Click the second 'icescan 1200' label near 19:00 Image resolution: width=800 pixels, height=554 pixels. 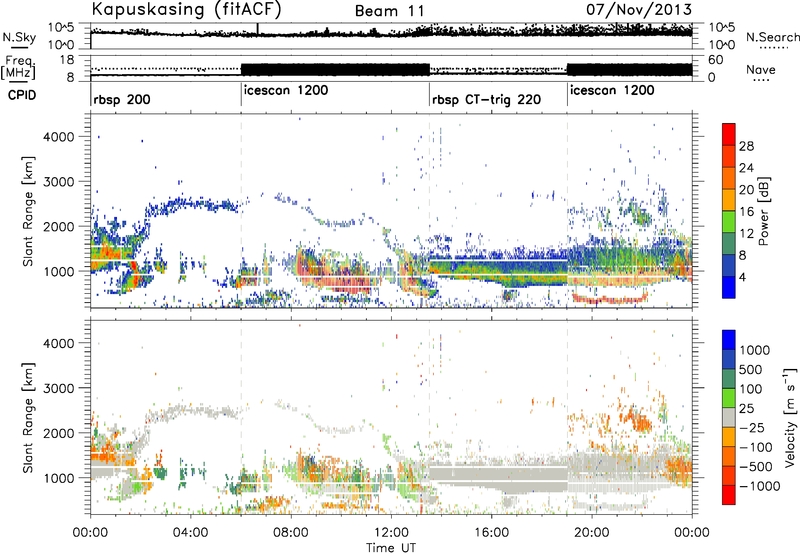[612, 90]
